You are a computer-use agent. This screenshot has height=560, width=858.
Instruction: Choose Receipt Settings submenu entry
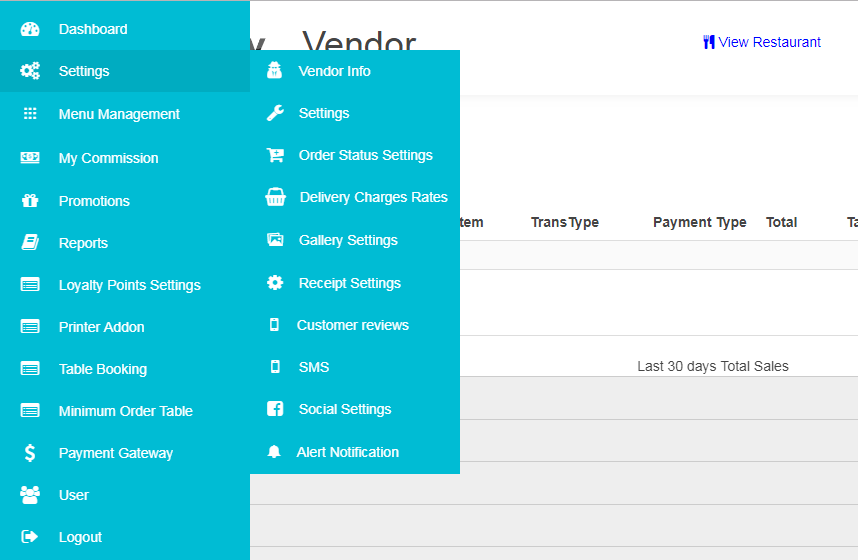tap(349, 283)
